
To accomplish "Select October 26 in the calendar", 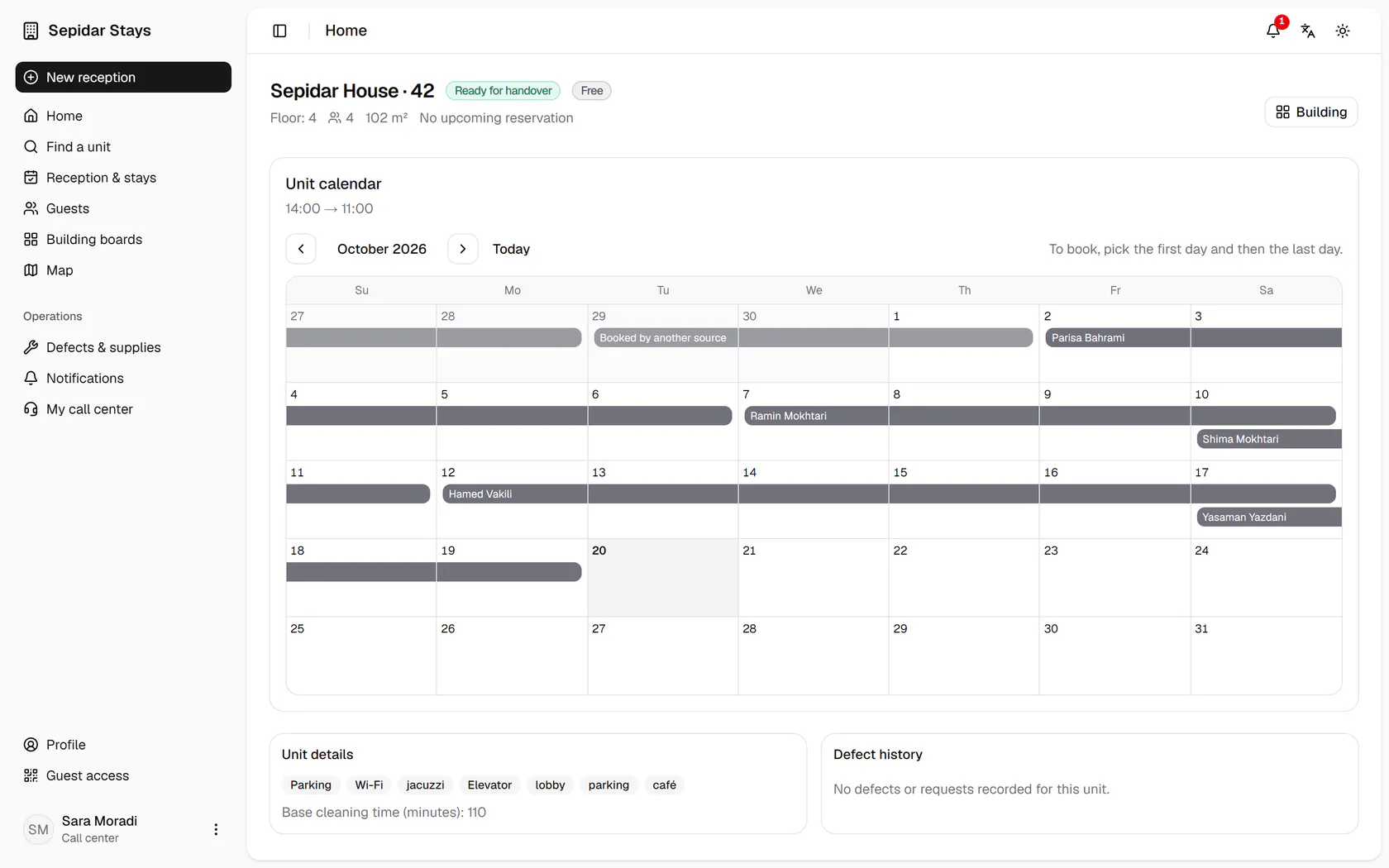I will point(512,656).
